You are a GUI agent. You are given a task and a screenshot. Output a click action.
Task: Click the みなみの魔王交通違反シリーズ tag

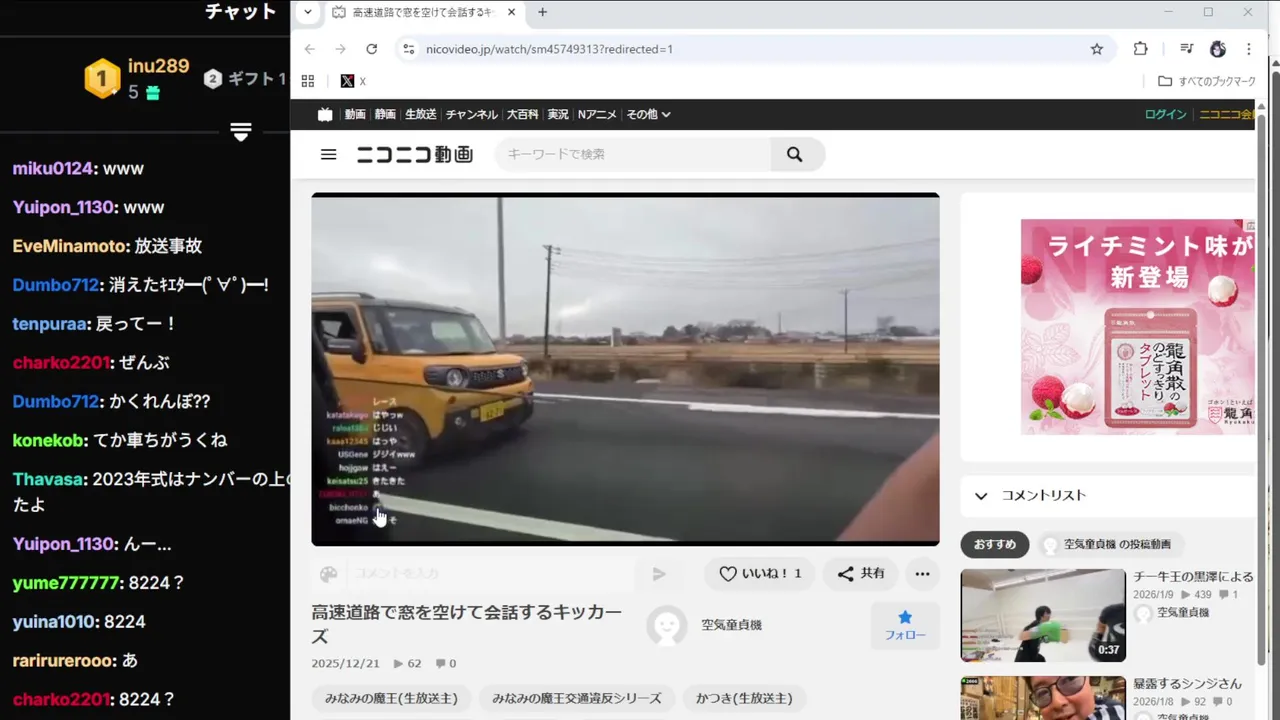pyautogui.click(x=577, y=698)
